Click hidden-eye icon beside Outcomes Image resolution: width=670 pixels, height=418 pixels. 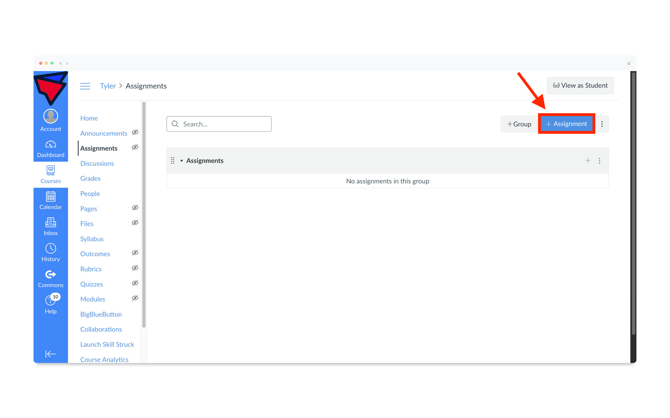[135, 253]
